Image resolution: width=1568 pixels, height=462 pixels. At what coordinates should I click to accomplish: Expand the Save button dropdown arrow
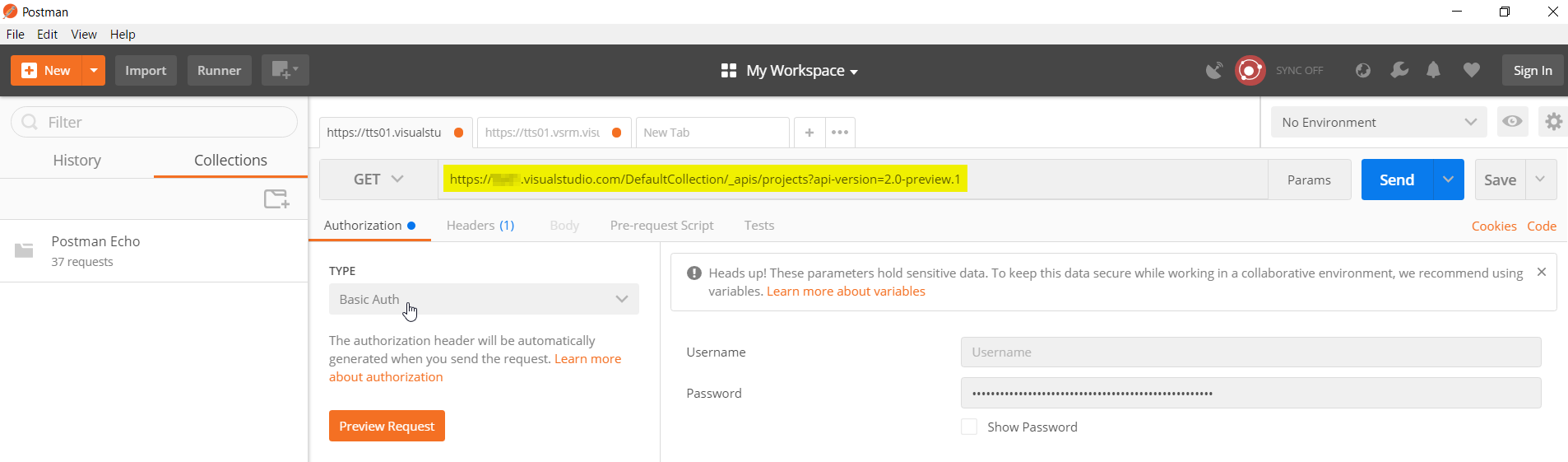tap(1541, 180)
